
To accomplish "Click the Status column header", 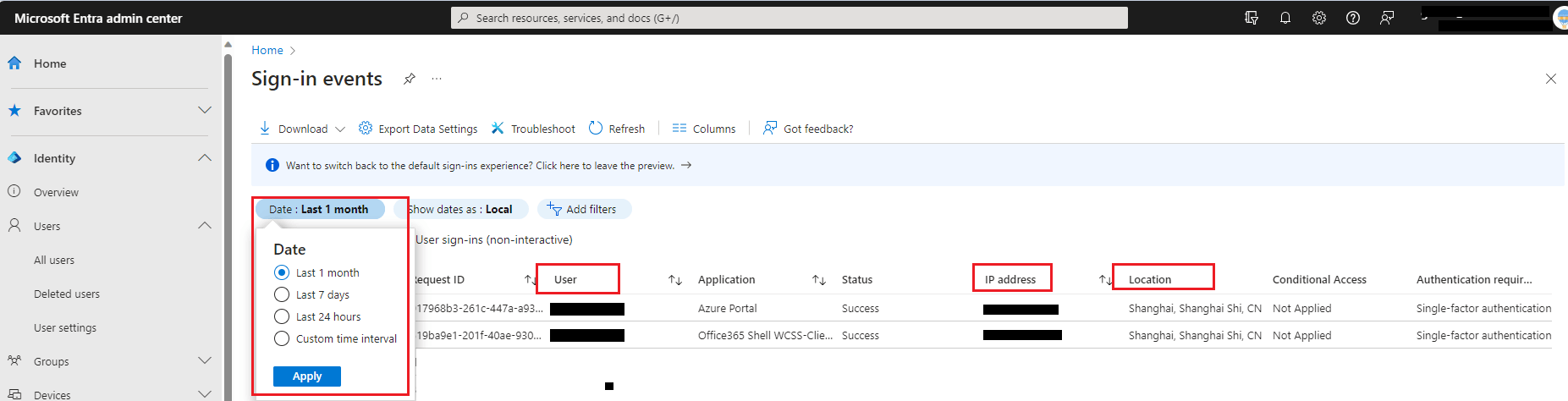I will 857,280.
